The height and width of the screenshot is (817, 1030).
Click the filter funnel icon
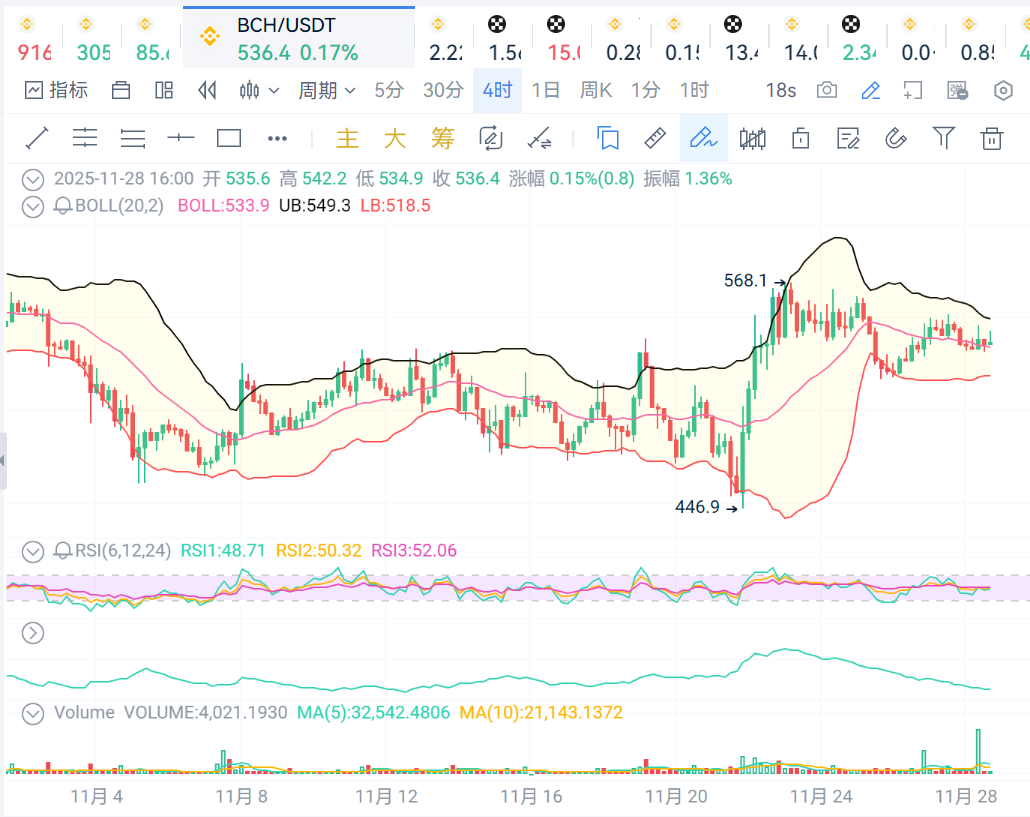click(x=943, y=138)
